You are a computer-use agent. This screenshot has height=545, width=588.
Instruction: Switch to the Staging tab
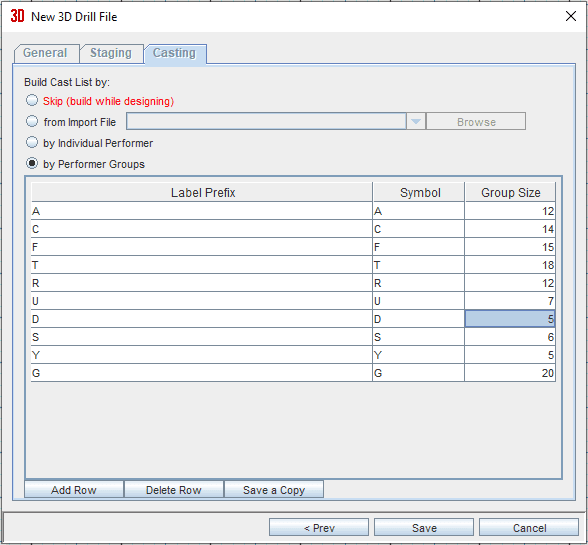coord(111,53)
